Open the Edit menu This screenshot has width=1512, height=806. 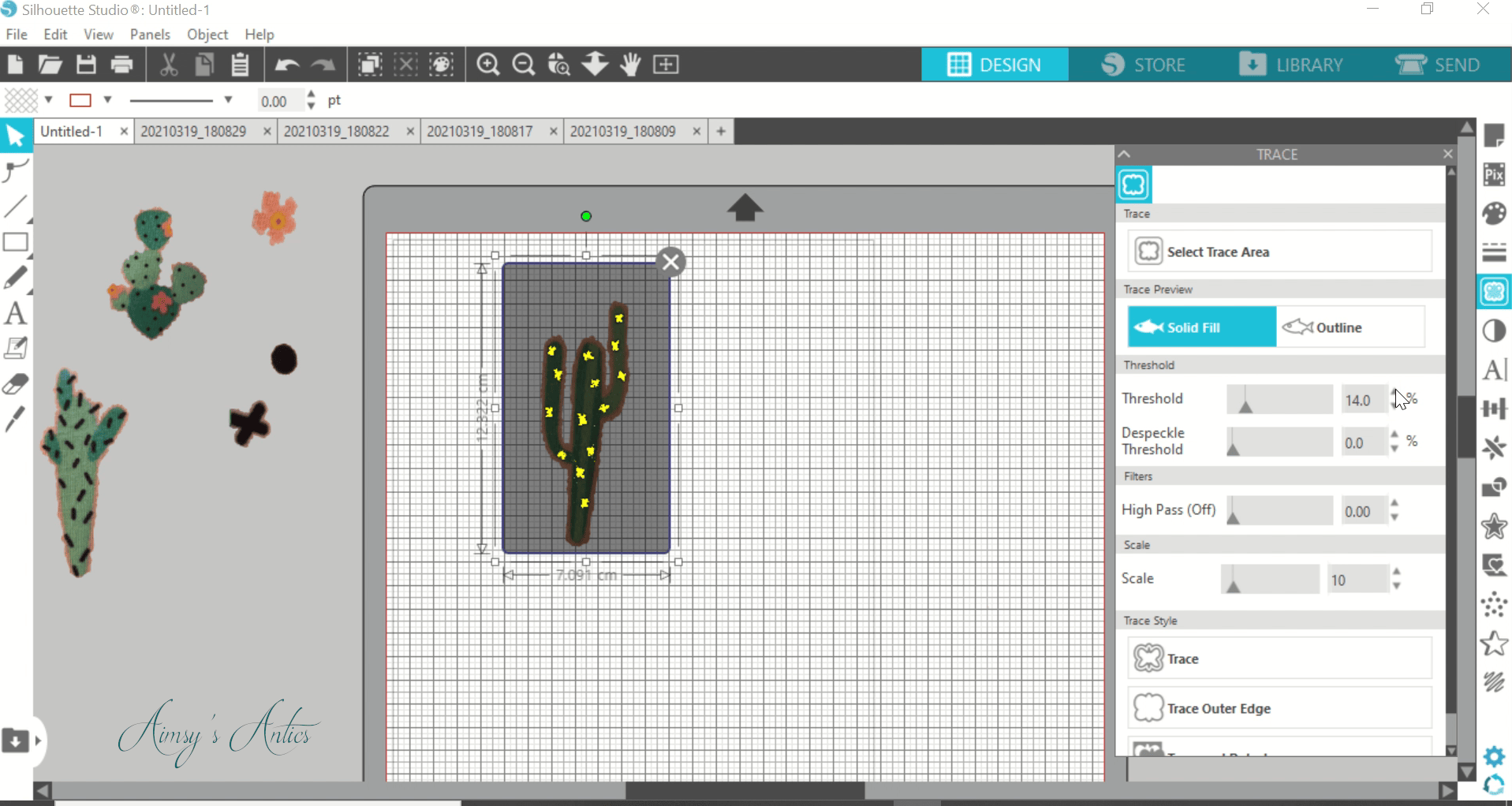click(55, 35)
